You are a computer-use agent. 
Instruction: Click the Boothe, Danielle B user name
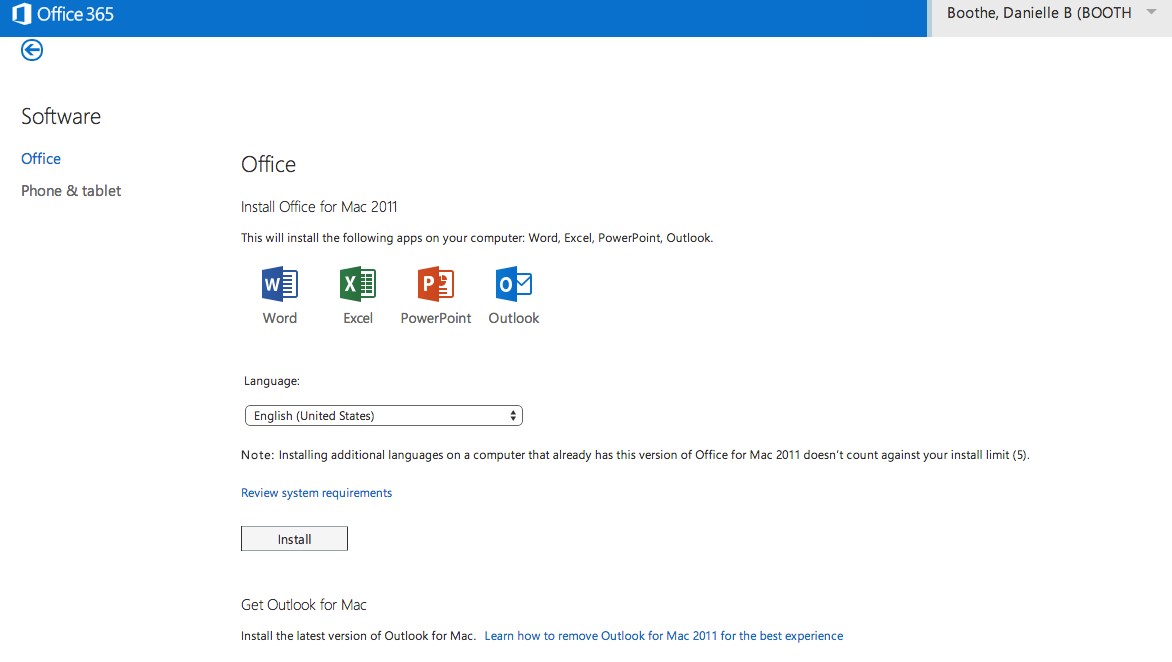pyautogui.click(x=1039, y=13)
